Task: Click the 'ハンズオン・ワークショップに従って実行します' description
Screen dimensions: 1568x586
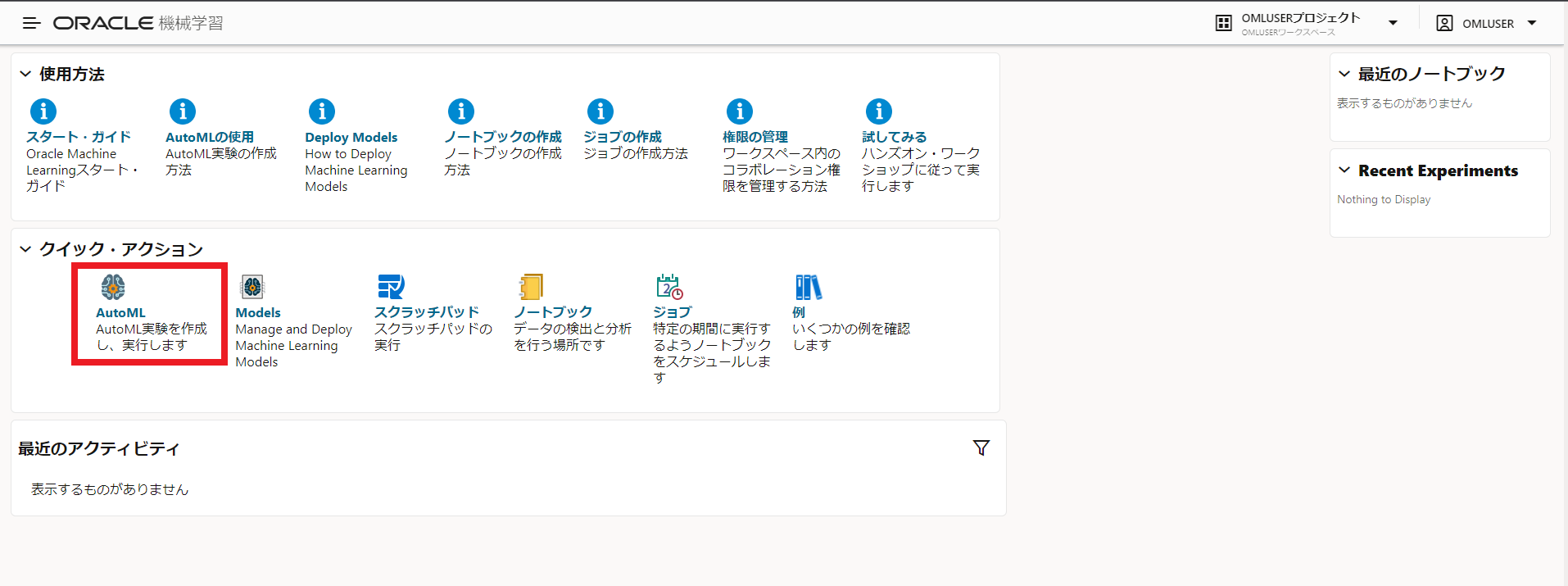Action: pos(921,170)
